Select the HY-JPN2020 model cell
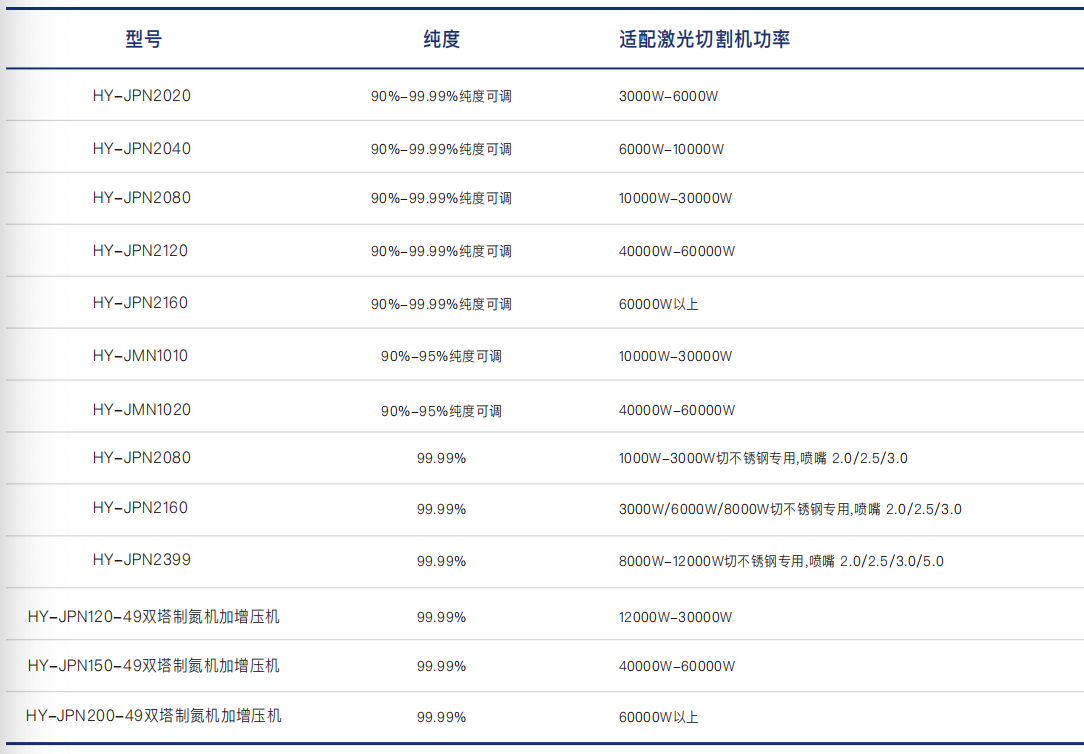1084x754 pixels. point(141,96)
